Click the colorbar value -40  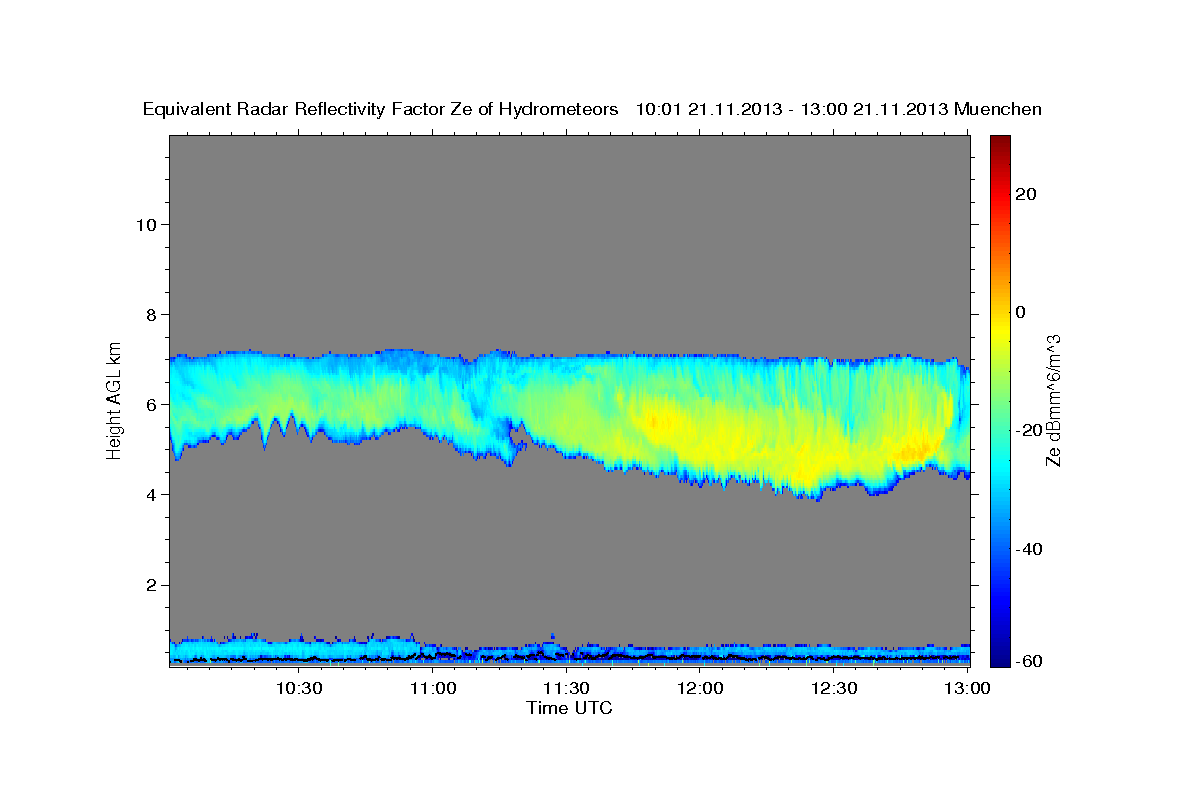[1028, 549]
